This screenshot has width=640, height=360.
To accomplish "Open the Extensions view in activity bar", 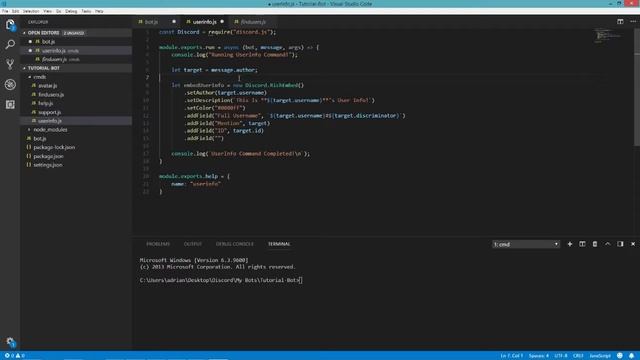I will coord(10,104).
